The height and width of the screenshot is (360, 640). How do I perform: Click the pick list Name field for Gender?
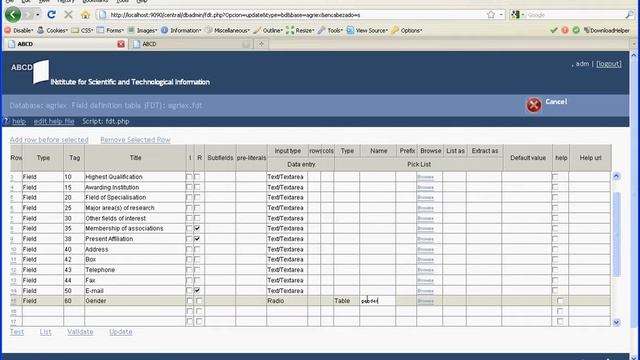point(378,301)
